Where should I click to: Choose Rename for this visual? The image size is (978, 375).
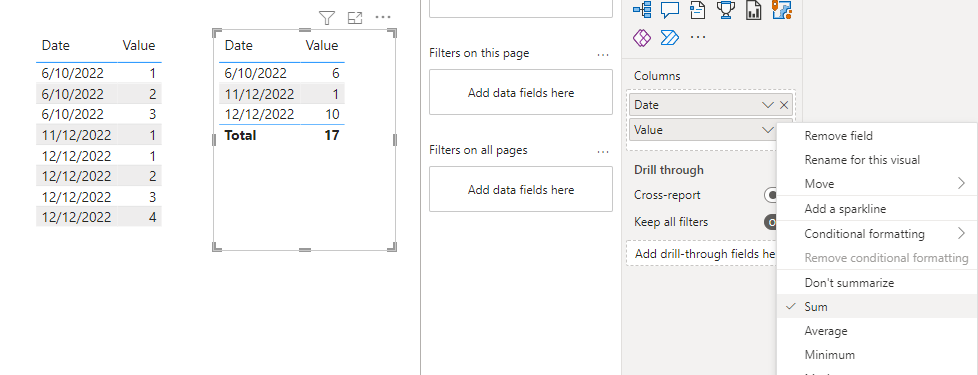coord(877,160)
